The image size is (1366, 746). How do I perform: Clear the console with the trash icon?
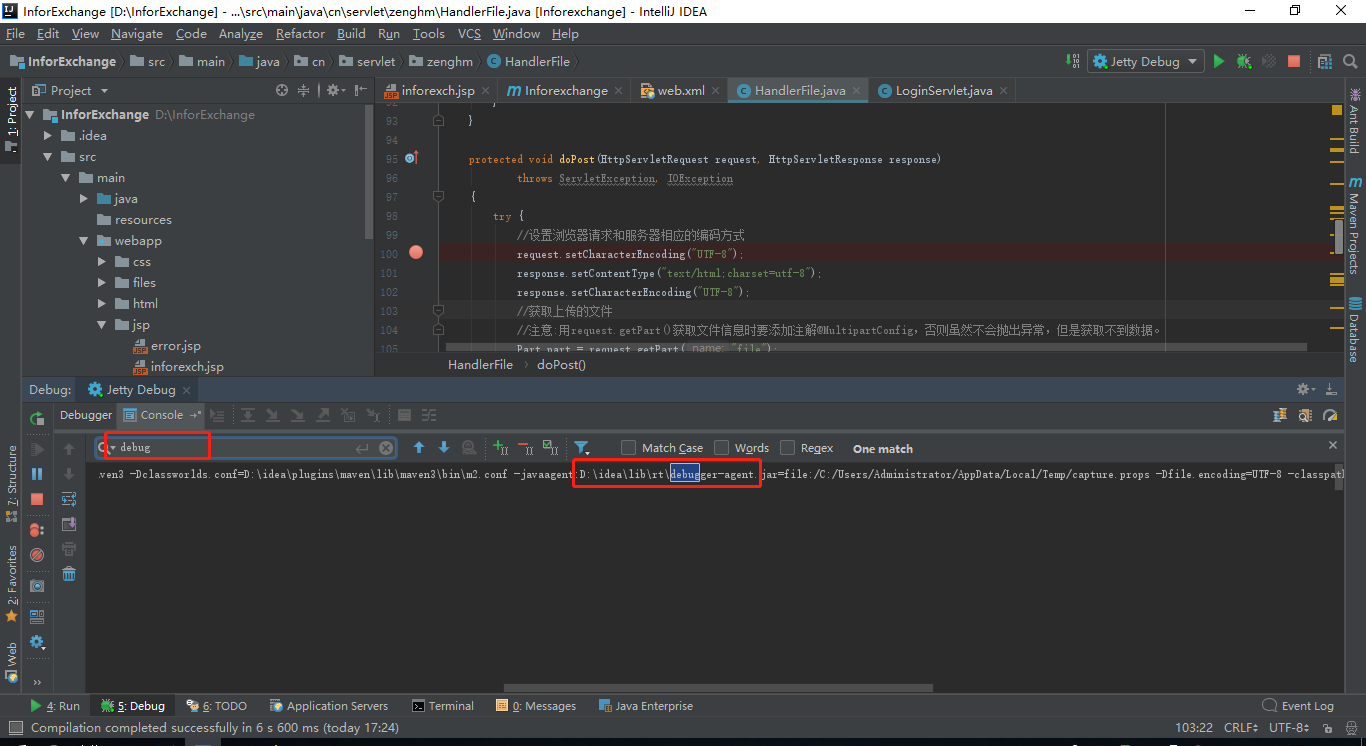[67, 574]
